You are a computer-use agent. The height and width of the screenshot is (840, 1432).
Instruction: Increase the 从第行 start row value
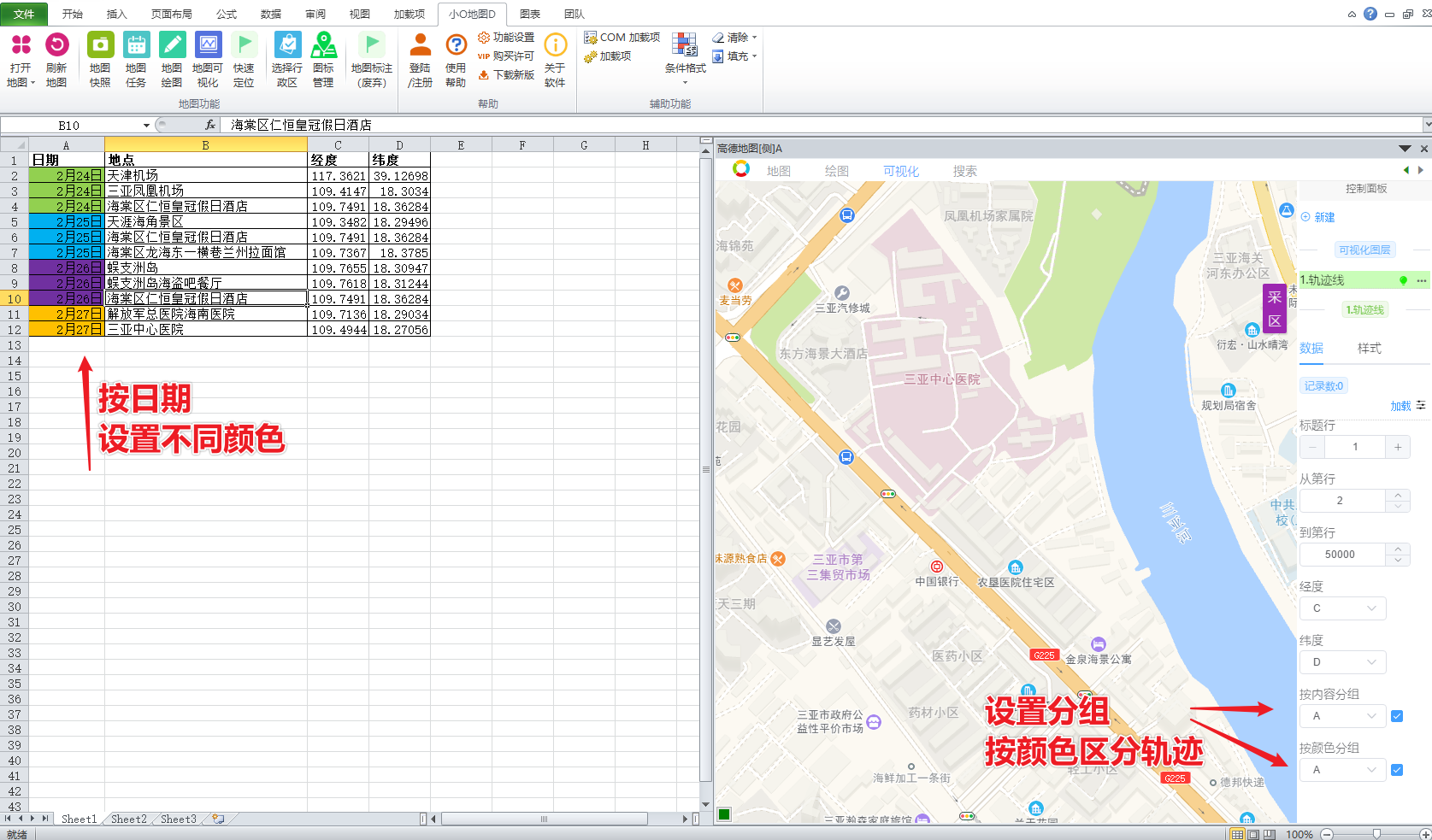click(x=1398, y=495)
